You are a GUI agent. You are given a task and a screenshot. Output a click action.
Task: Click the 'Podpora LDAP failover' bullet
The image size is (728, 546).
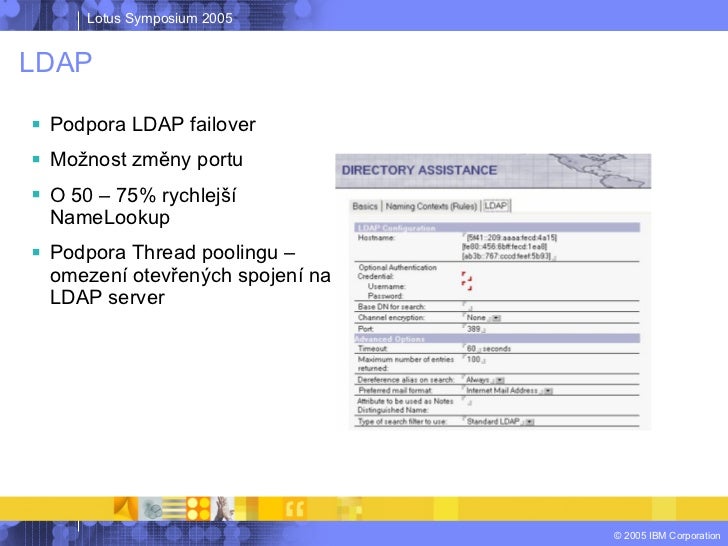[153, 124]
